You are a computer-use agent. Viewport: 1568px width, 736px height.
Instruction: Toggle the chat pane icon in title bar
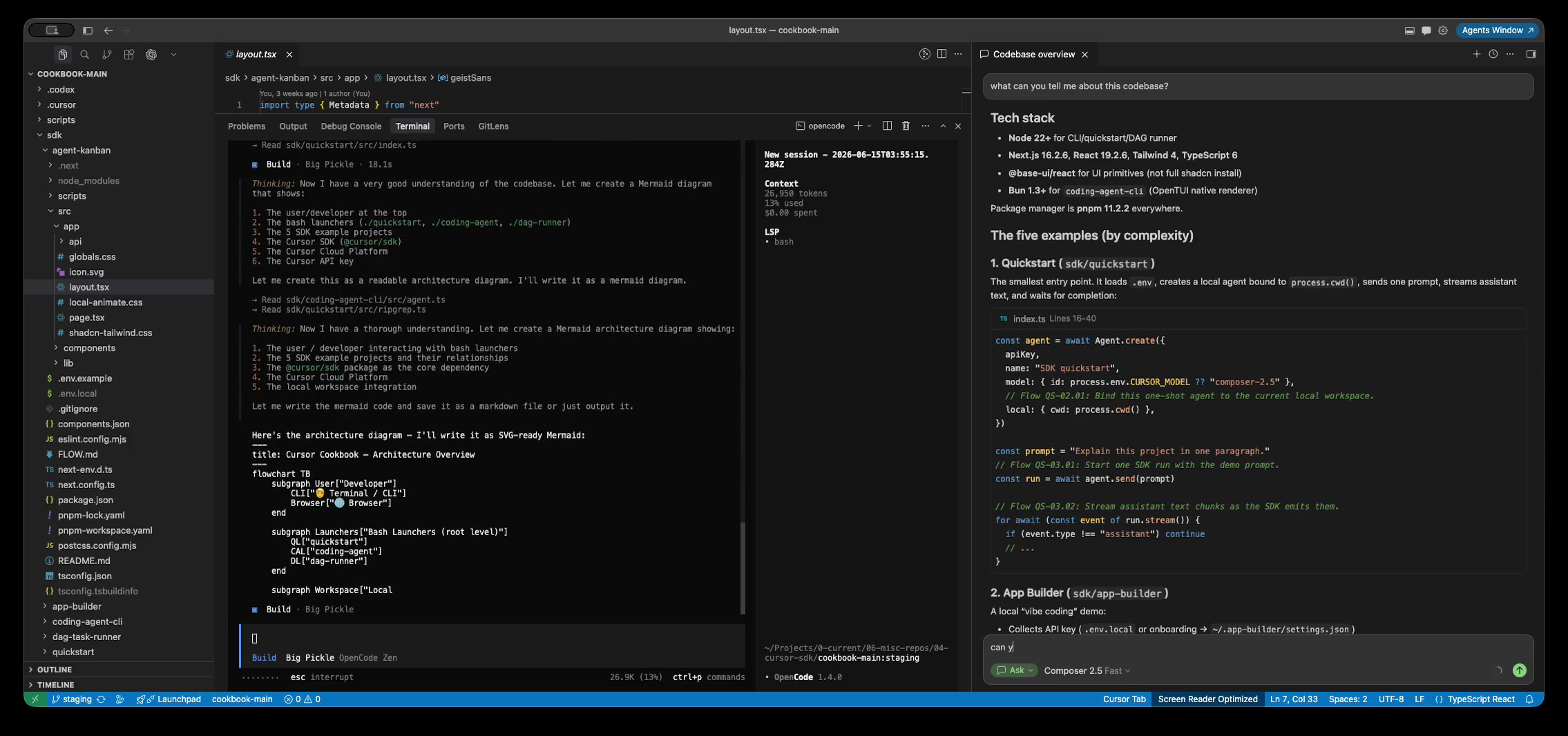pyautogui.click(x=1426, y=30)
